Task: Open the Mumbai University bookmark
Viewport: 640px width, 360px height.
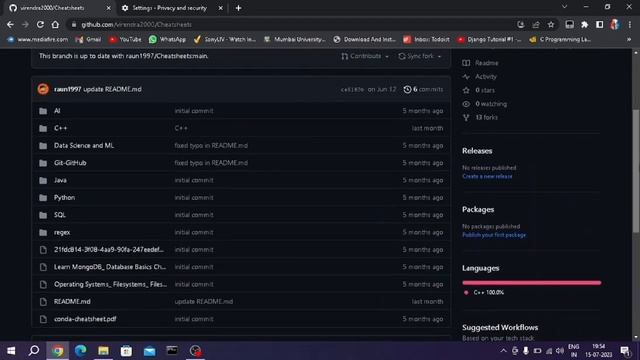Action: click(295, 39)
